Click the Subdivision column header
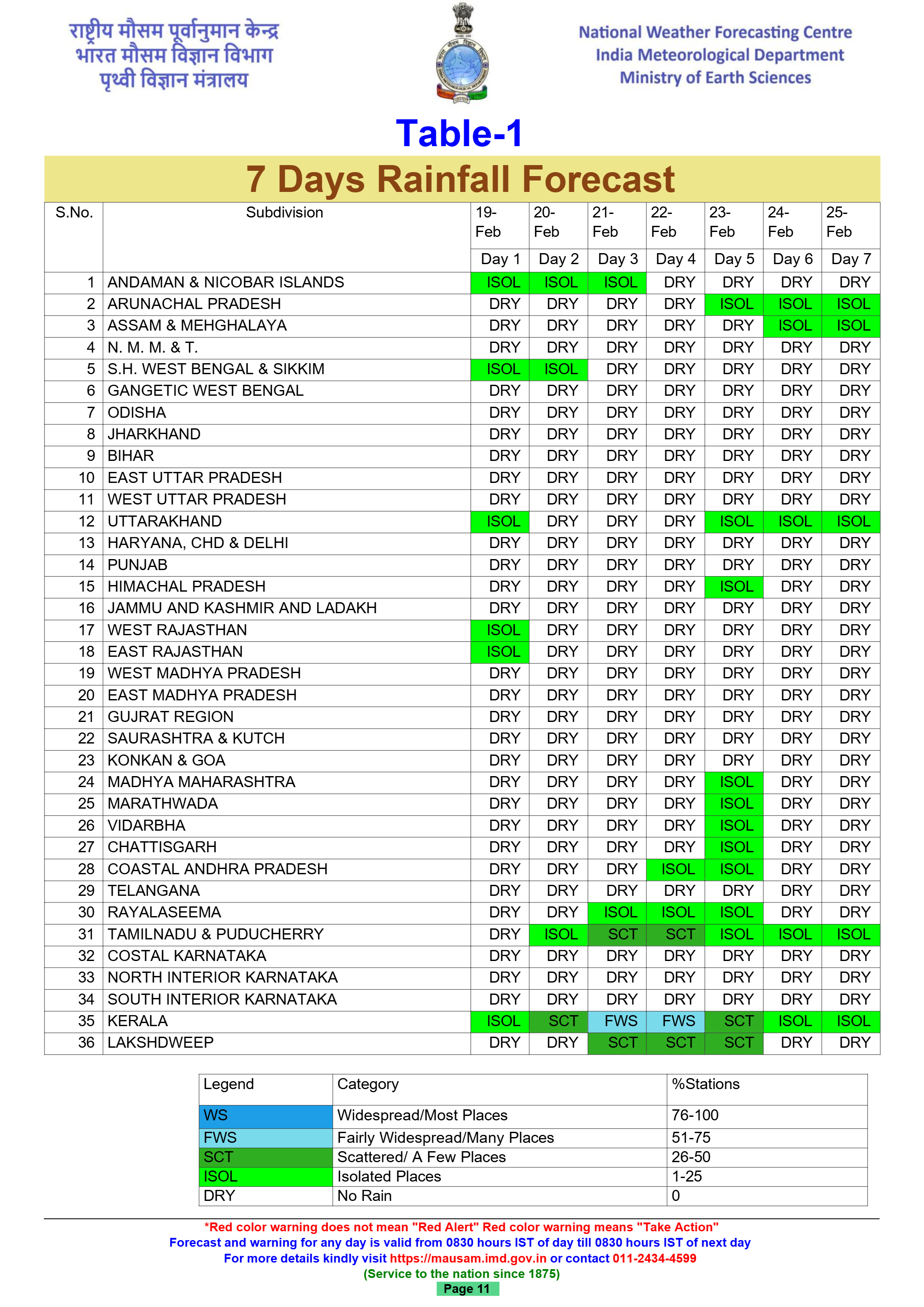 (x=285, y=213)
